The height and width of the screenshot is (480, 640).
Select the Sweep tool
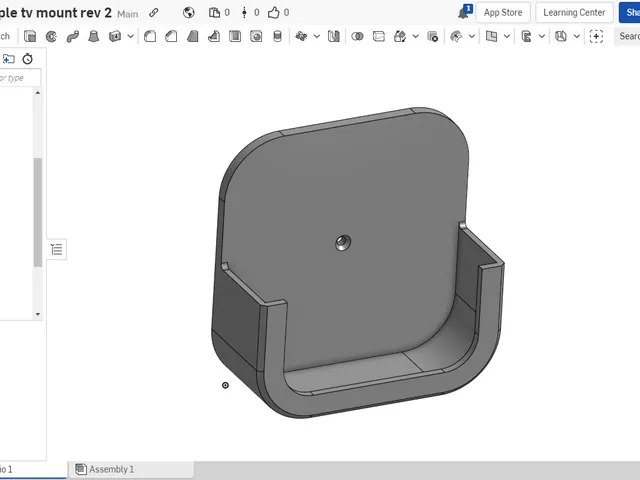(x=73, y=36)
